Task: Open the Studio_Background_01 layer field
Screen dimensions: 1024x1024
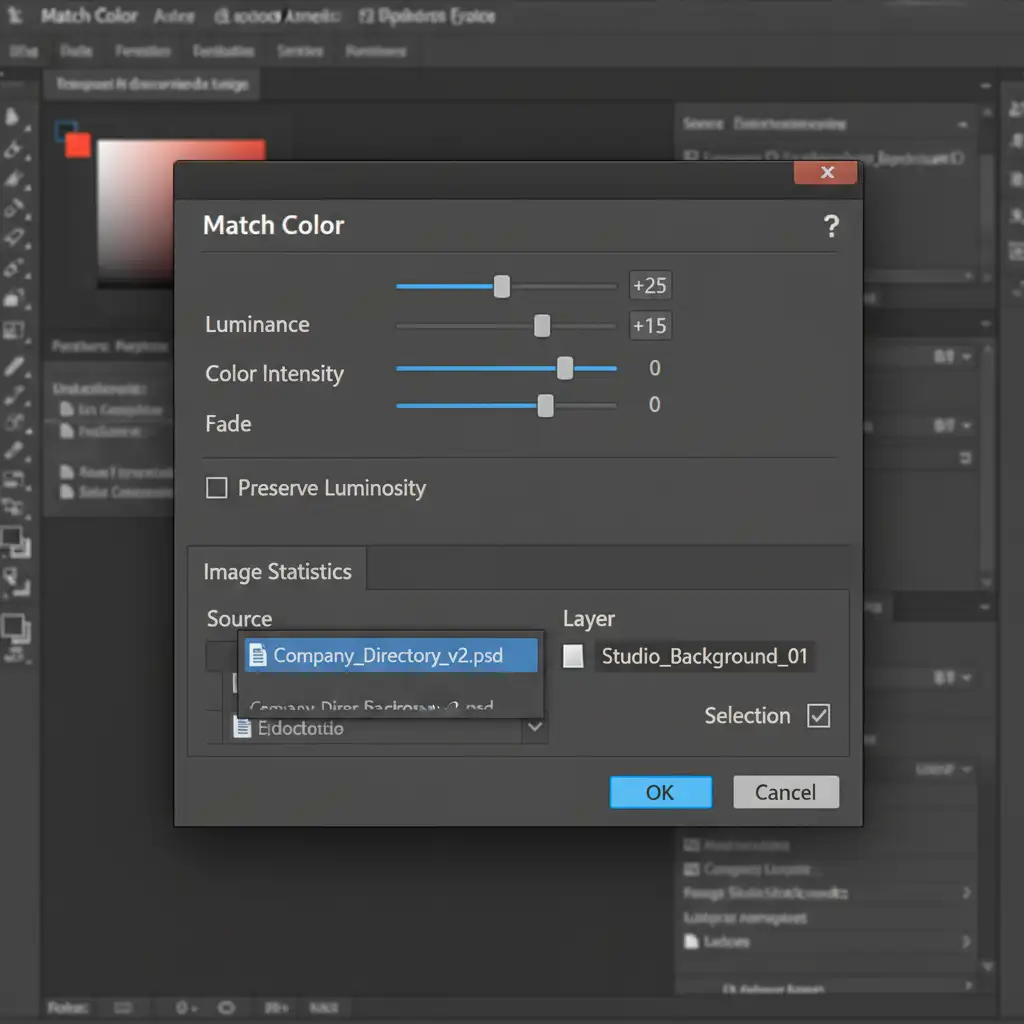Action: click(x=704, y=657)
